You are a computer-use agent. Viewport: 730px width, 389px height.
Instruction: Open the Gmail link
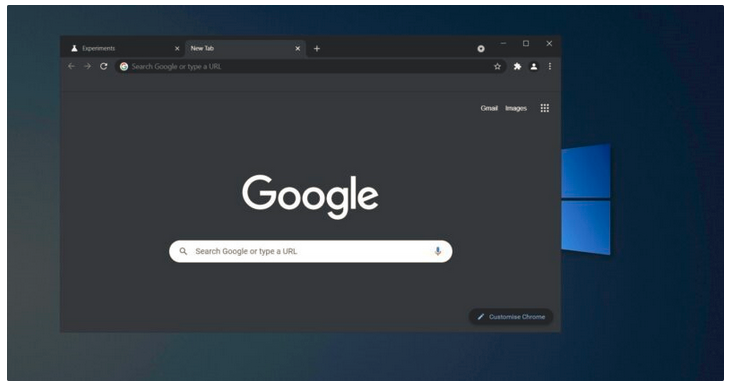489,108
